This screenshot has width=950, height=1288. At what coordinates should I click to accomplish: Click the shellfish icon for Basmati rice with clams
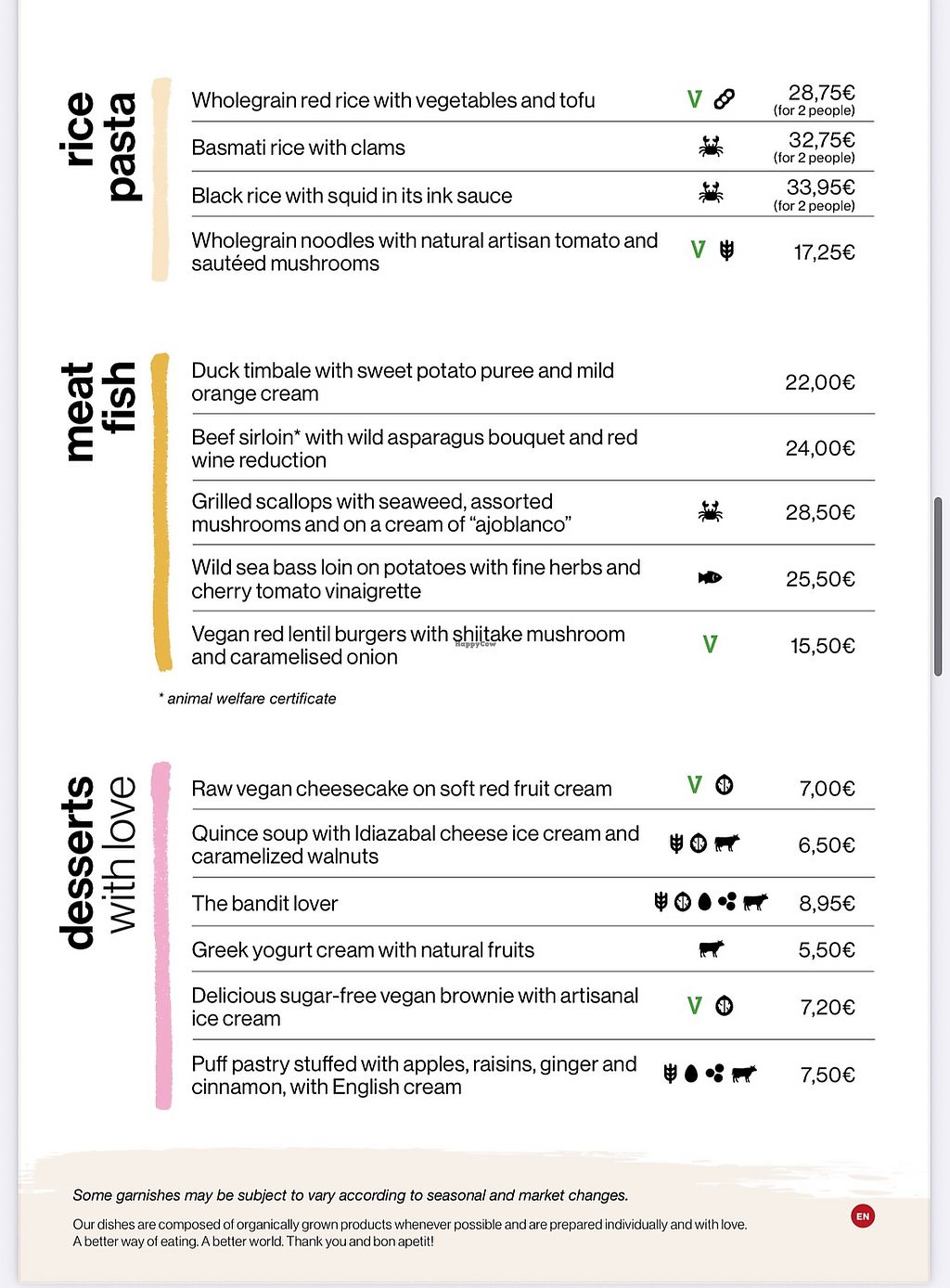point(711,146)
